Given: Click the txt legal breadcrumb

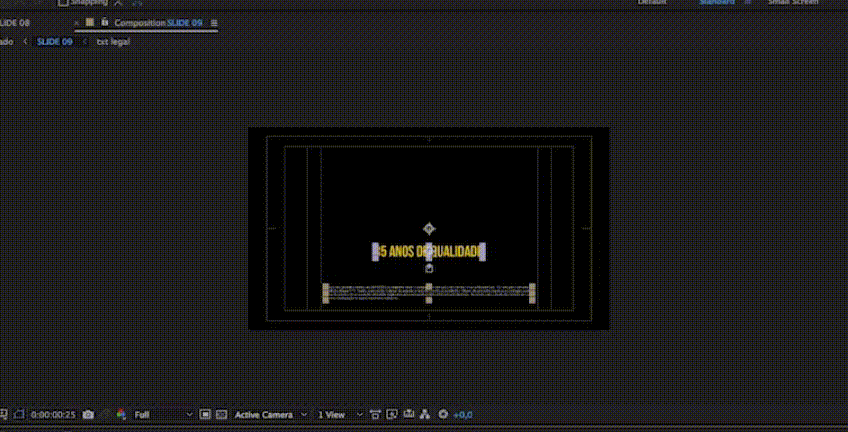Looking at the screenshot, I should point(113,42).
